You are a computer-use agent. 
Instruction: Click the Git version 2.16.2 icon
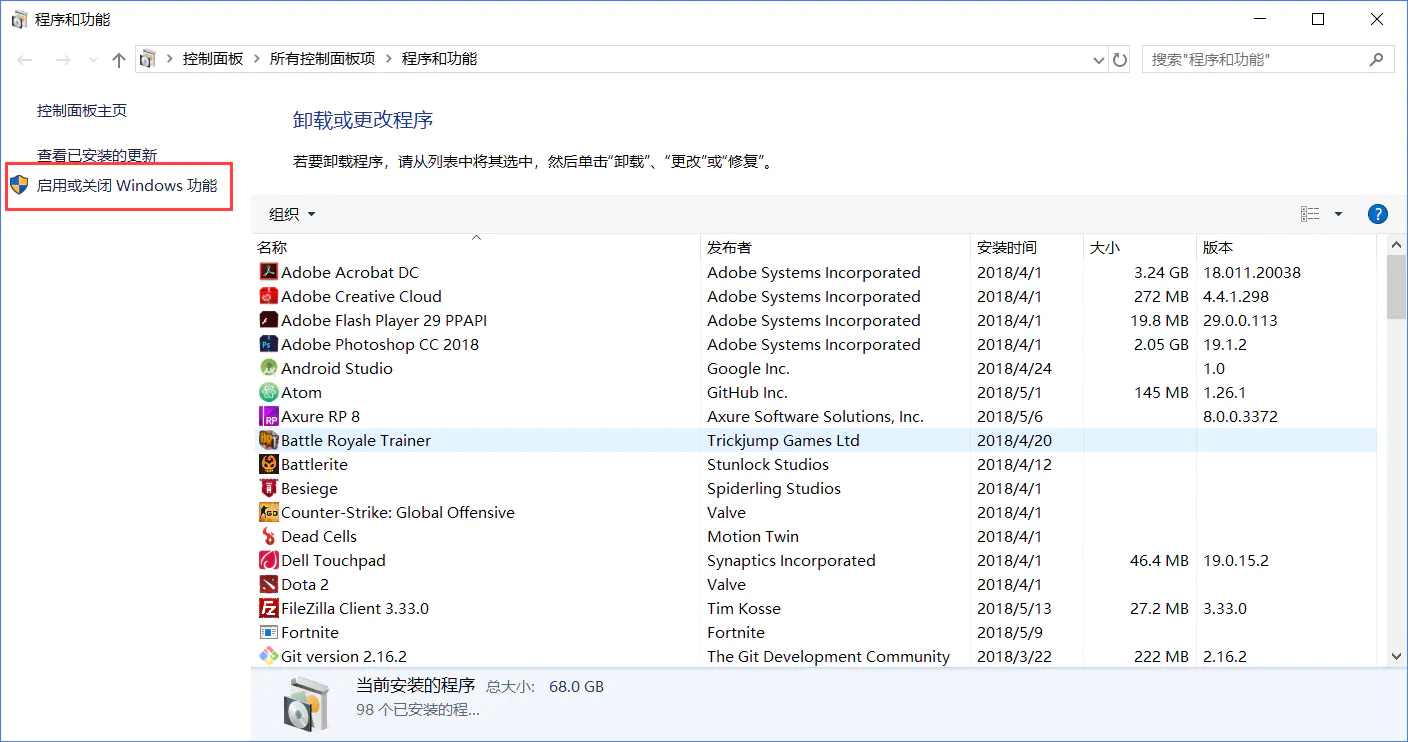[x=268, y=656]
